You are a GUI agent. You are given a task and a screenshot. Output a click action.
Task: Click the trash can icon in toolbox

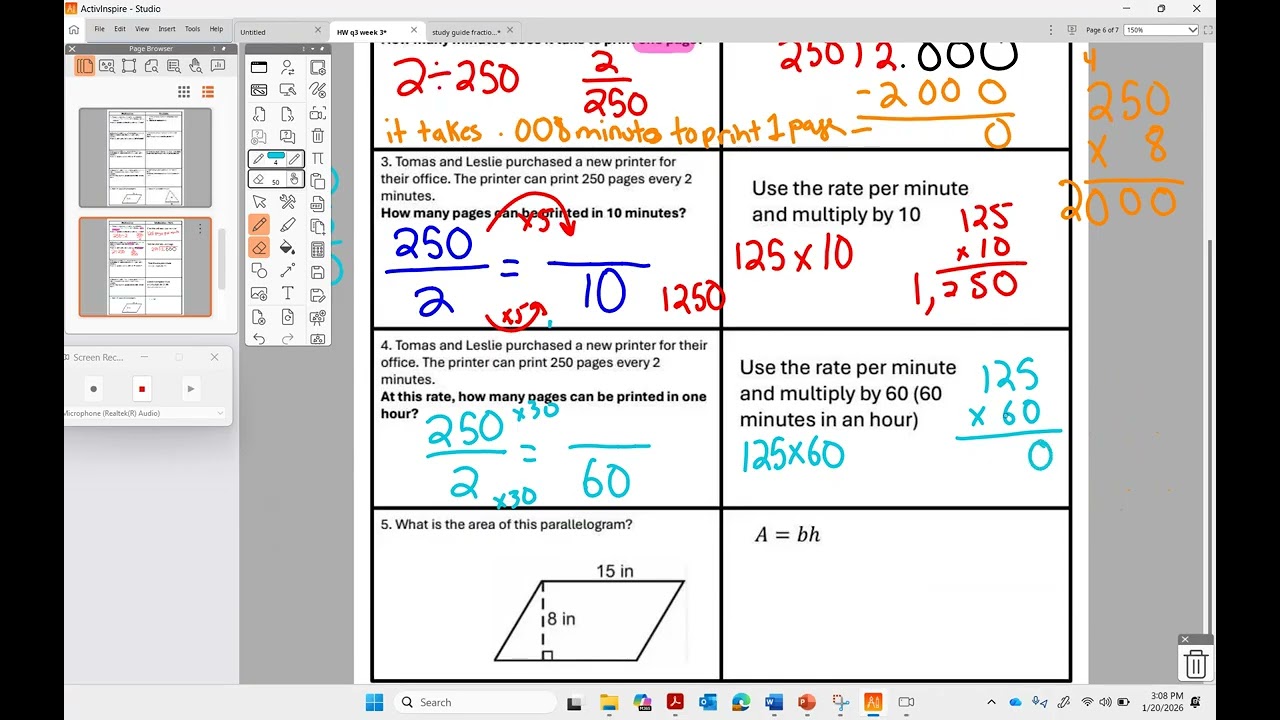tap(317, 136)
